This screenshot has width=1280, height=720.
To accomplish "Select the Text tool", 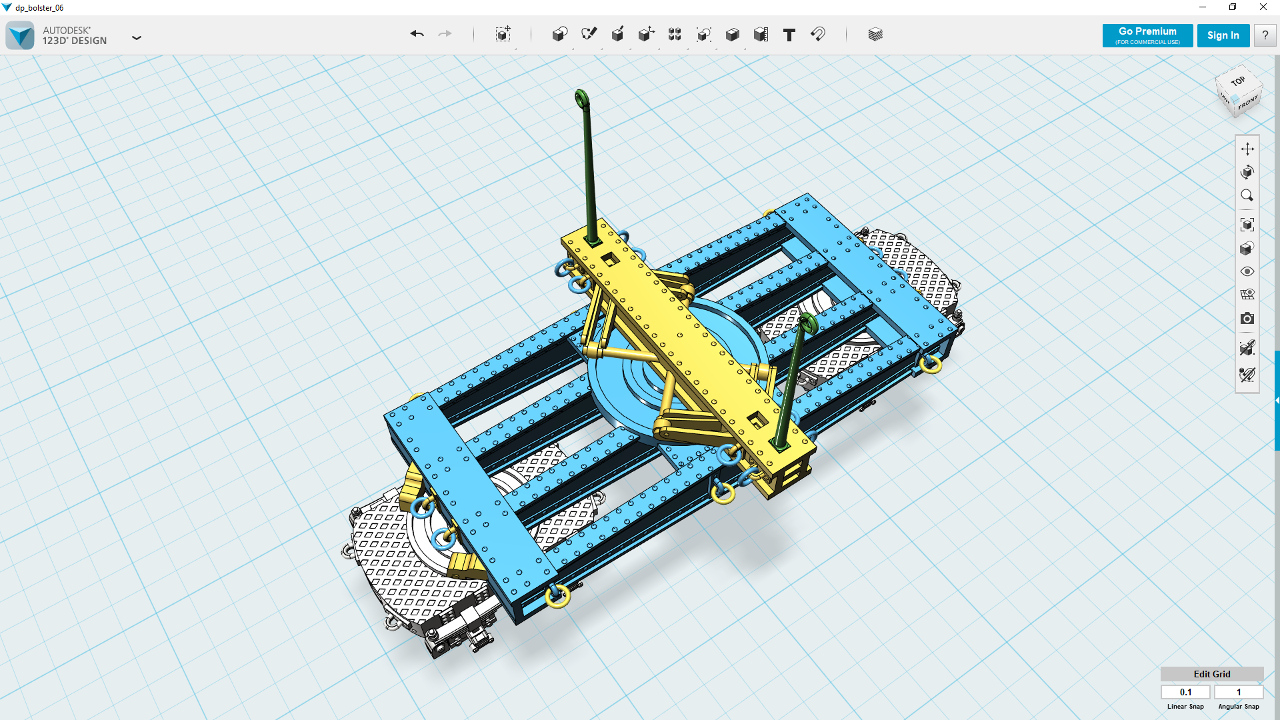I will pos(789,34).
